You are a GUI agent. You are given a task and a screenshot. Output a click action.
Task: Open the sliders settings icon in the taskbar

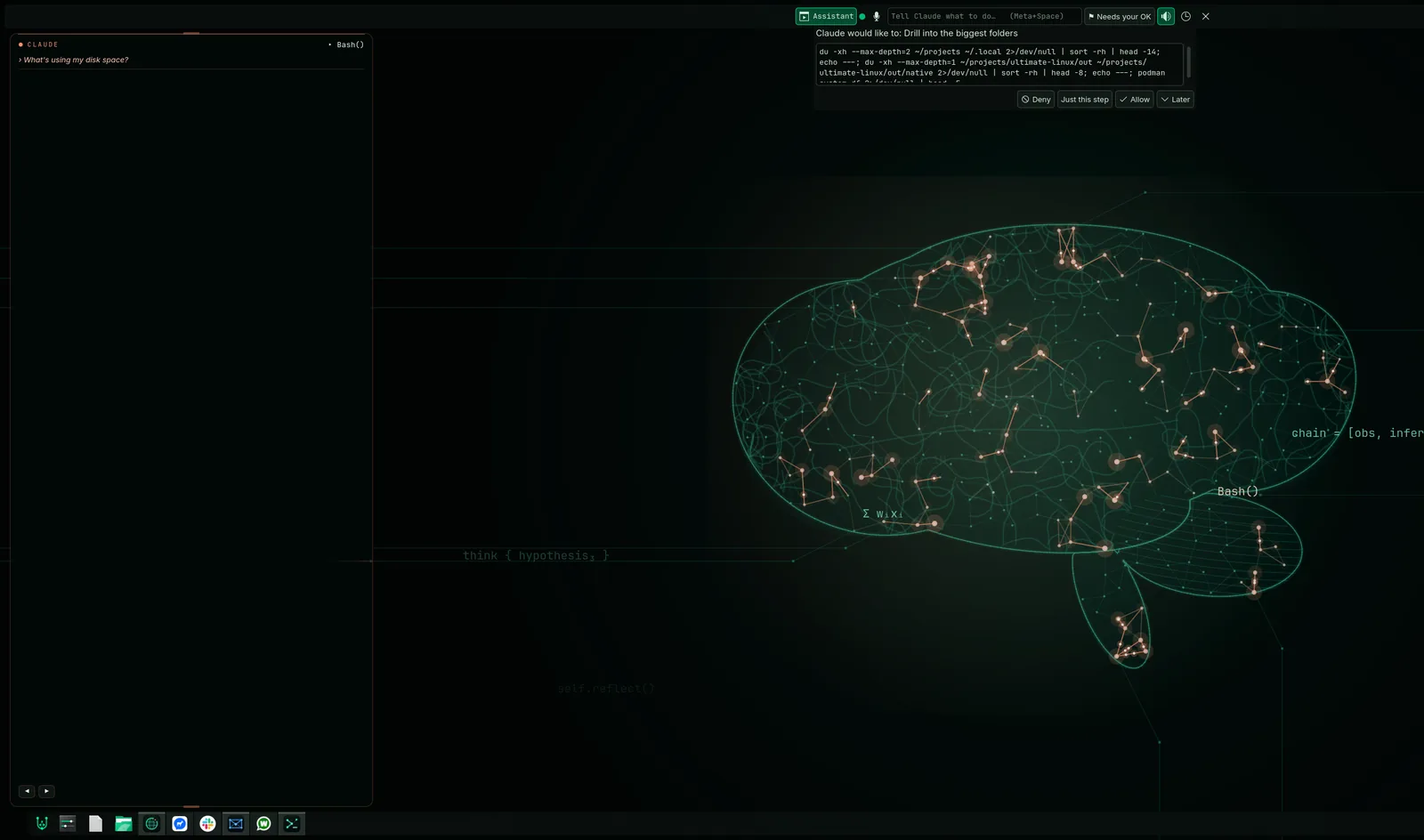(x=68, y=824)
